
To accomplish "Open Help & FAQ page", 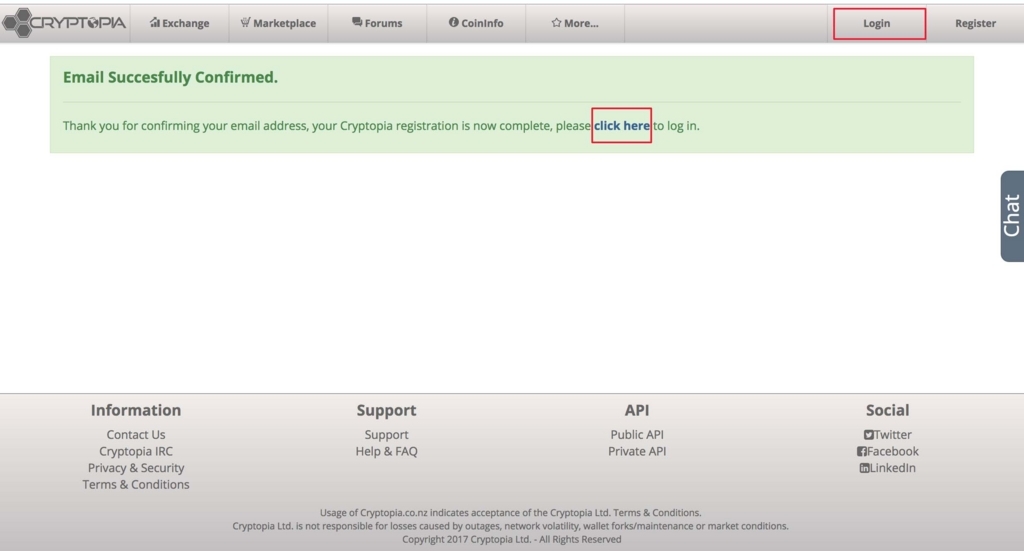I will tap(387, 451).
